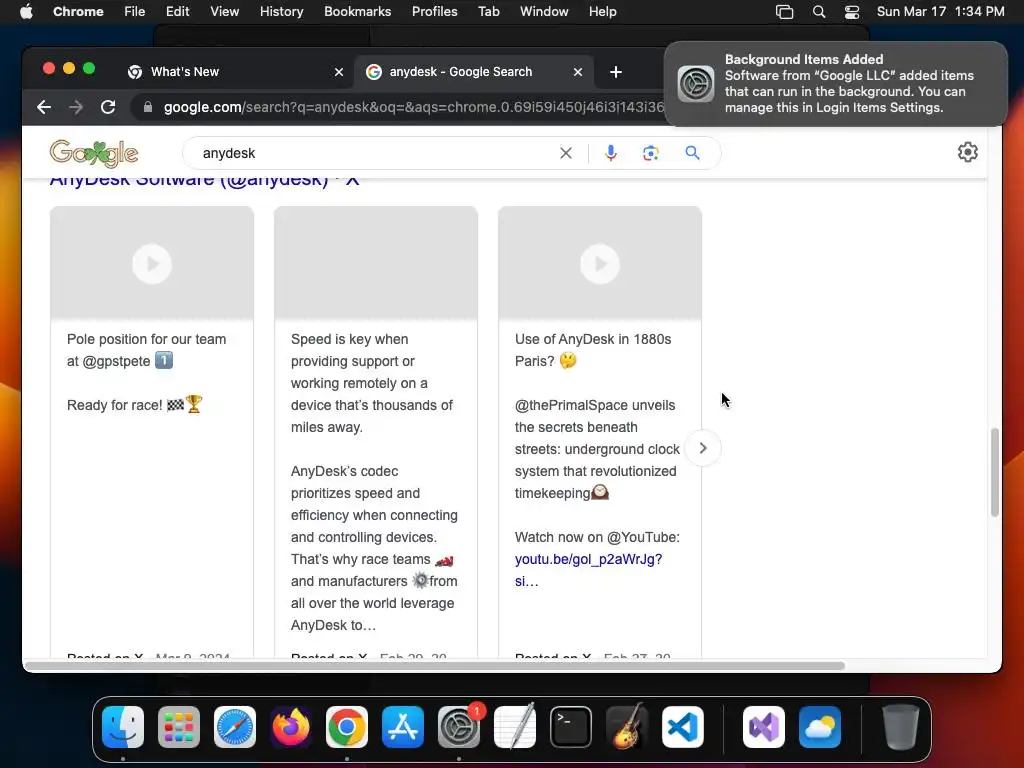Launch GarageBand from the Dock
The width and height of the screenshot is (1024, 768).
pos(627,727)
